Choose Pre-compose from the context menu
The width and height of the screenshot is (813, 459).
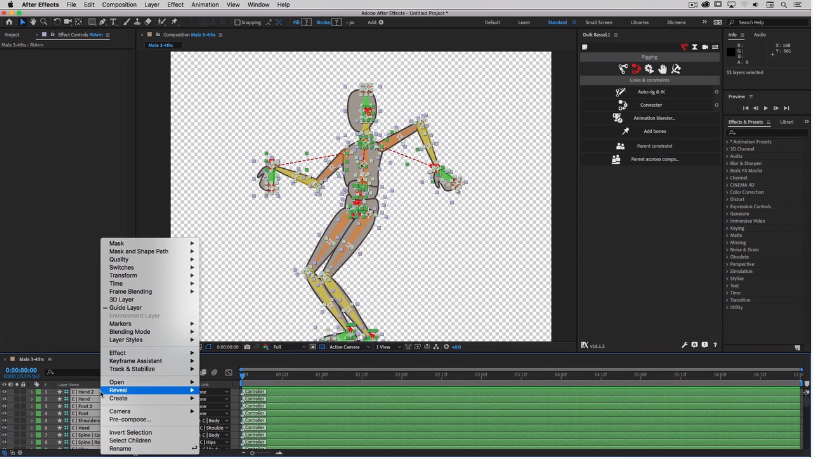pos(130,419)
